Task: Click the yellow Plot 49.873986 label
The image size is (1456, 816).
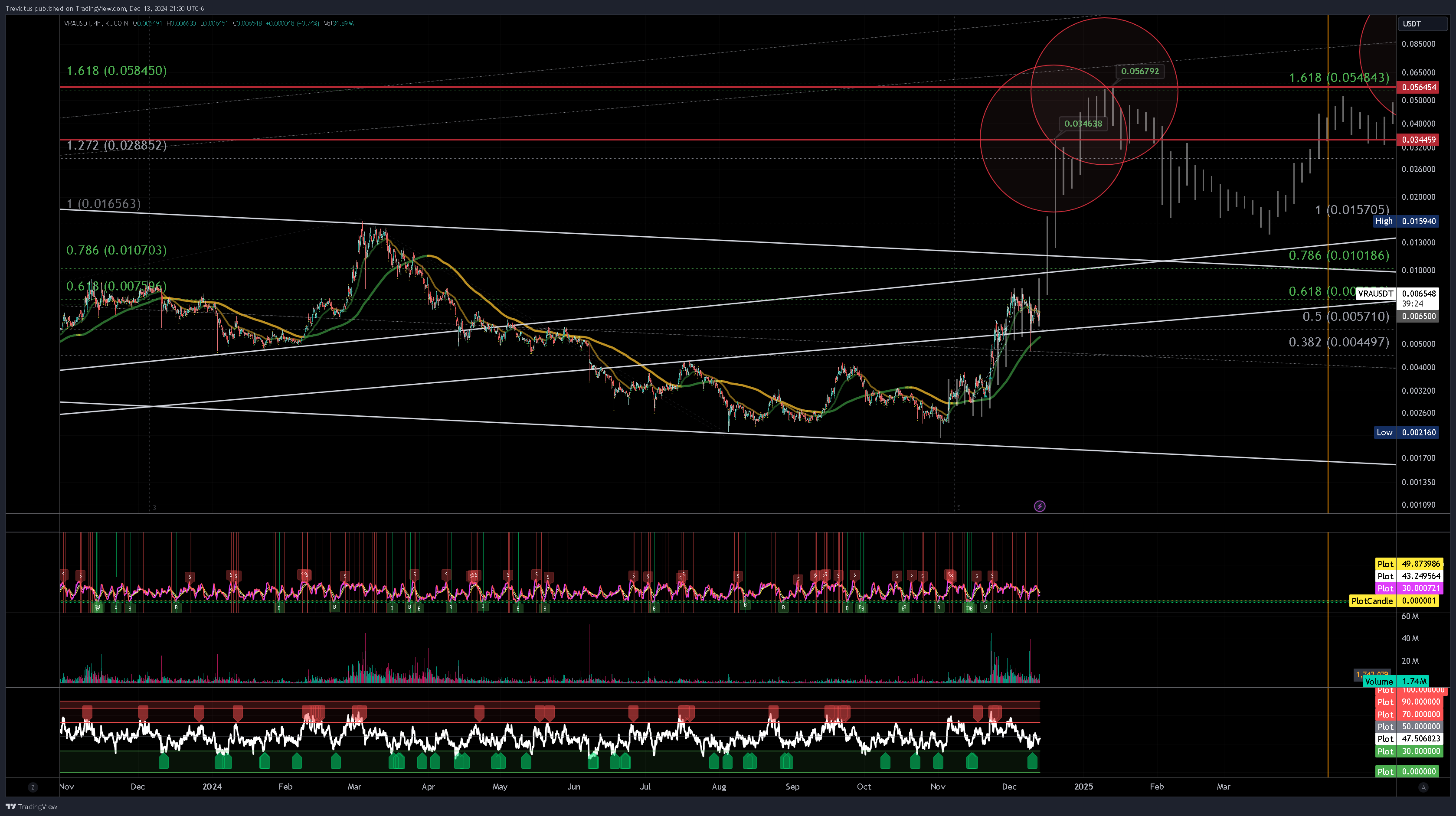Action: click(x=1409, y=564)
